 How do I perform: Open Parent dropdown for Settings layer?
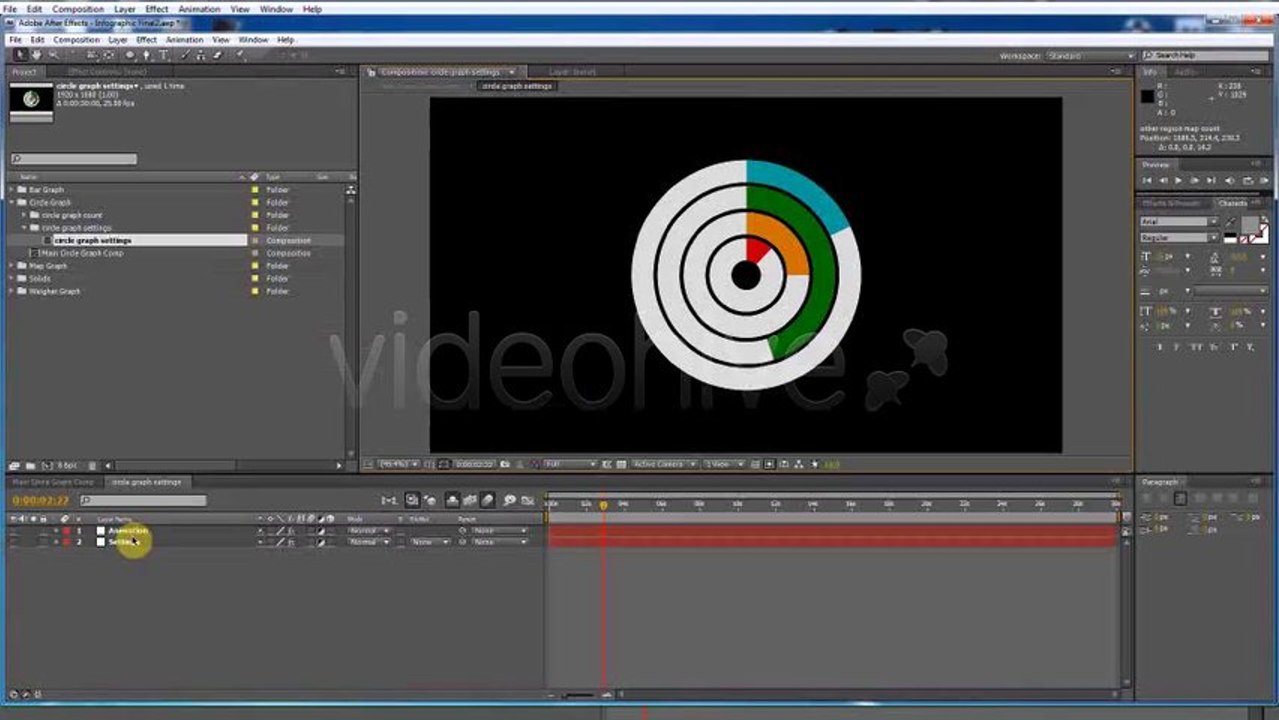click(500, 542)
